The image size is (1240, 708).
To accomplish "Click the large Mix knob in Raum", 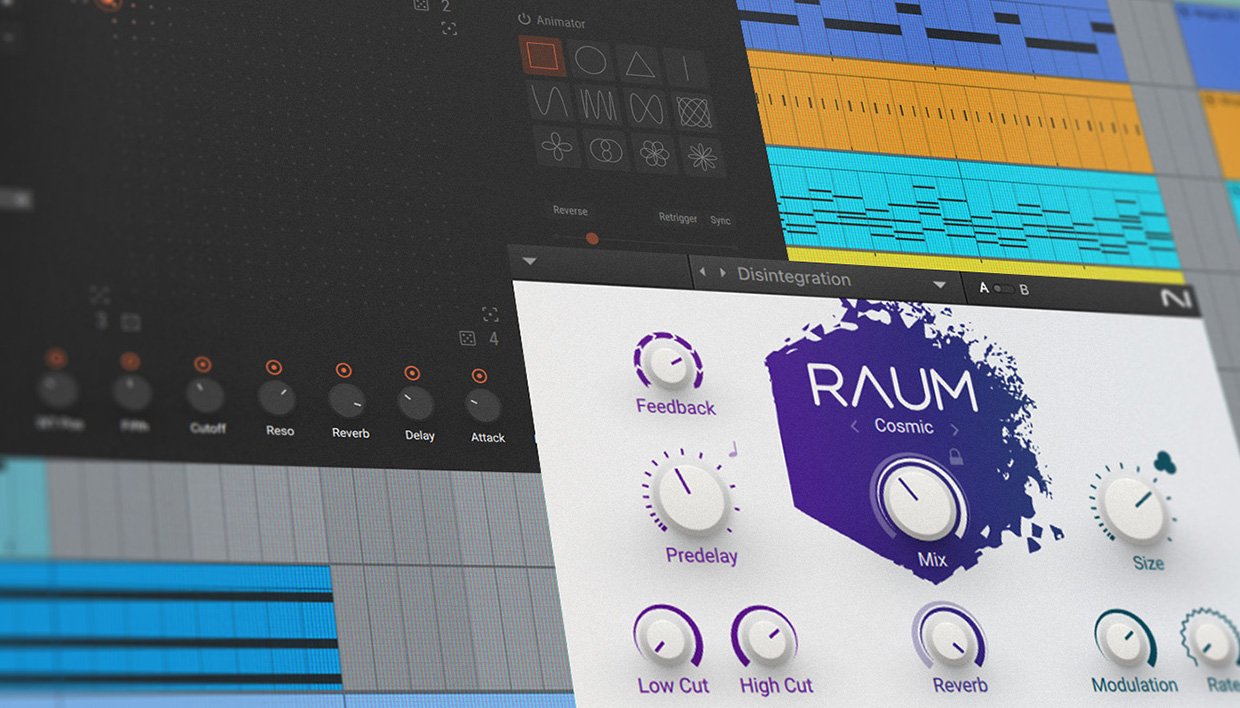I will (921, 500).
